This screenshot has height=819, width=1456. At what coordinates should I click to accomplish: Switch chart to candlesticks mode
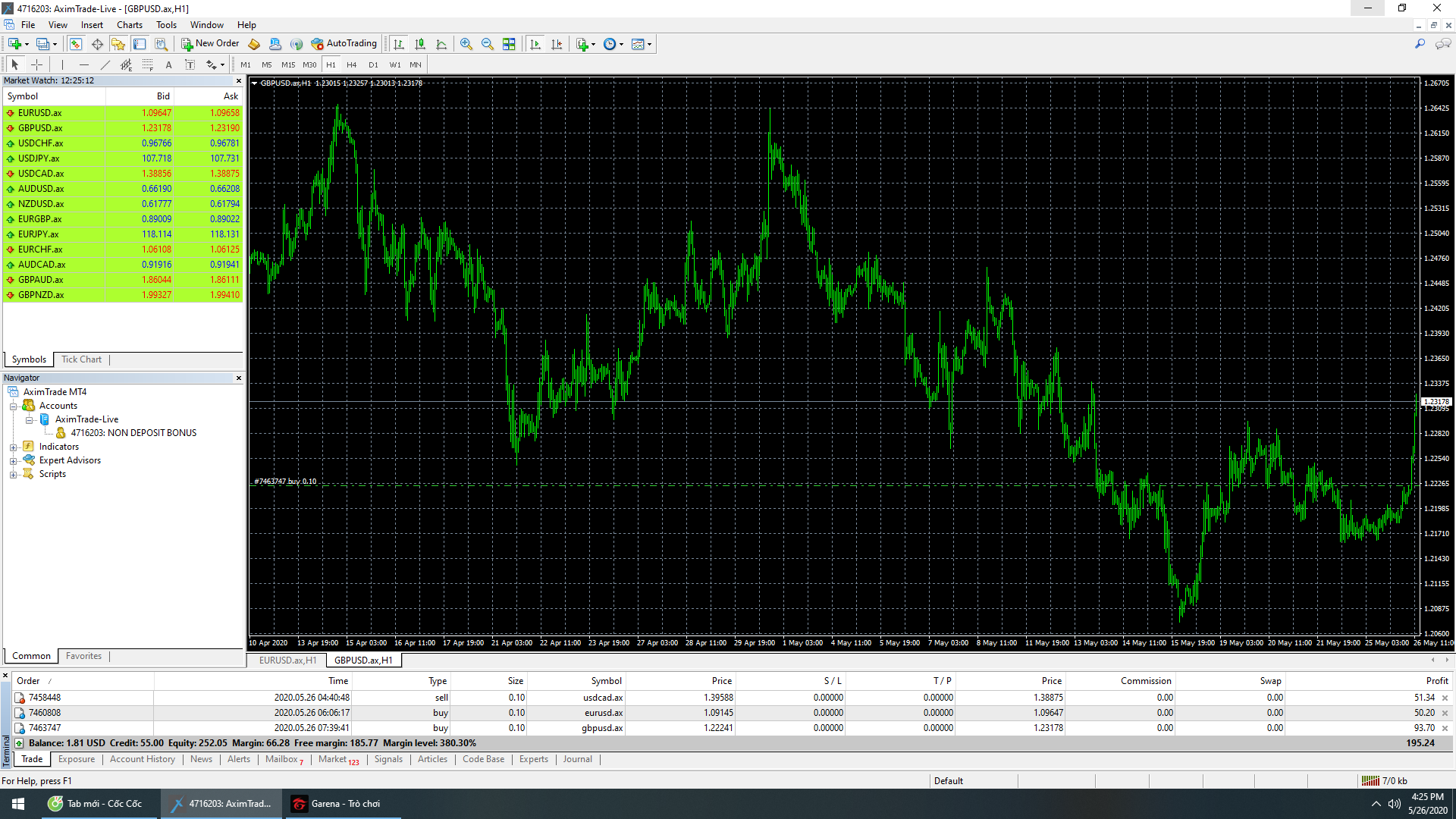tap(420, 44)
